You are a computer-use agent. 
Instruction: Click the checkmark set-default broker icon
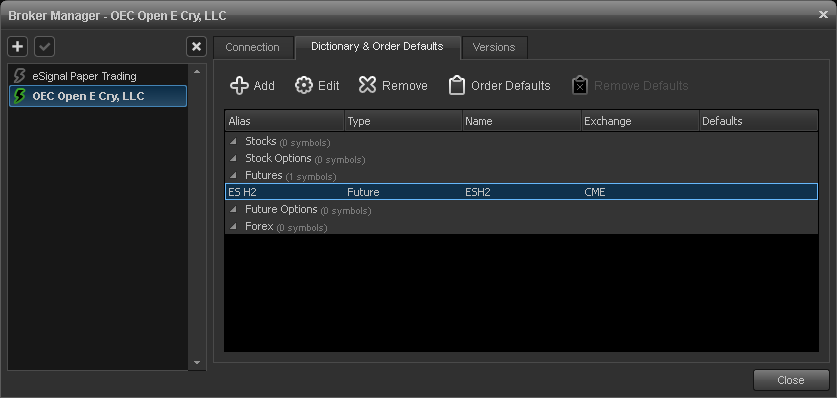[x=45, y=46]
